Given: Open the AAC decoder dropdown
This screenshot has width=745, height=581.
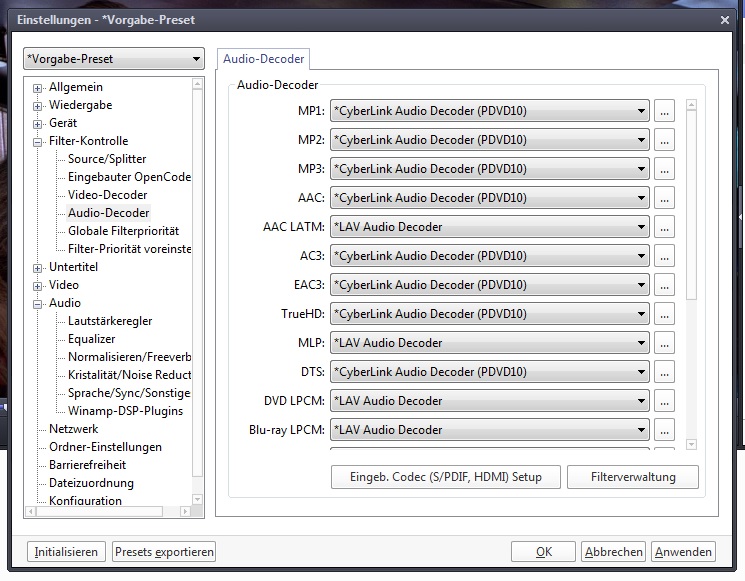Looking at the screenshot, I should point(489,198).
